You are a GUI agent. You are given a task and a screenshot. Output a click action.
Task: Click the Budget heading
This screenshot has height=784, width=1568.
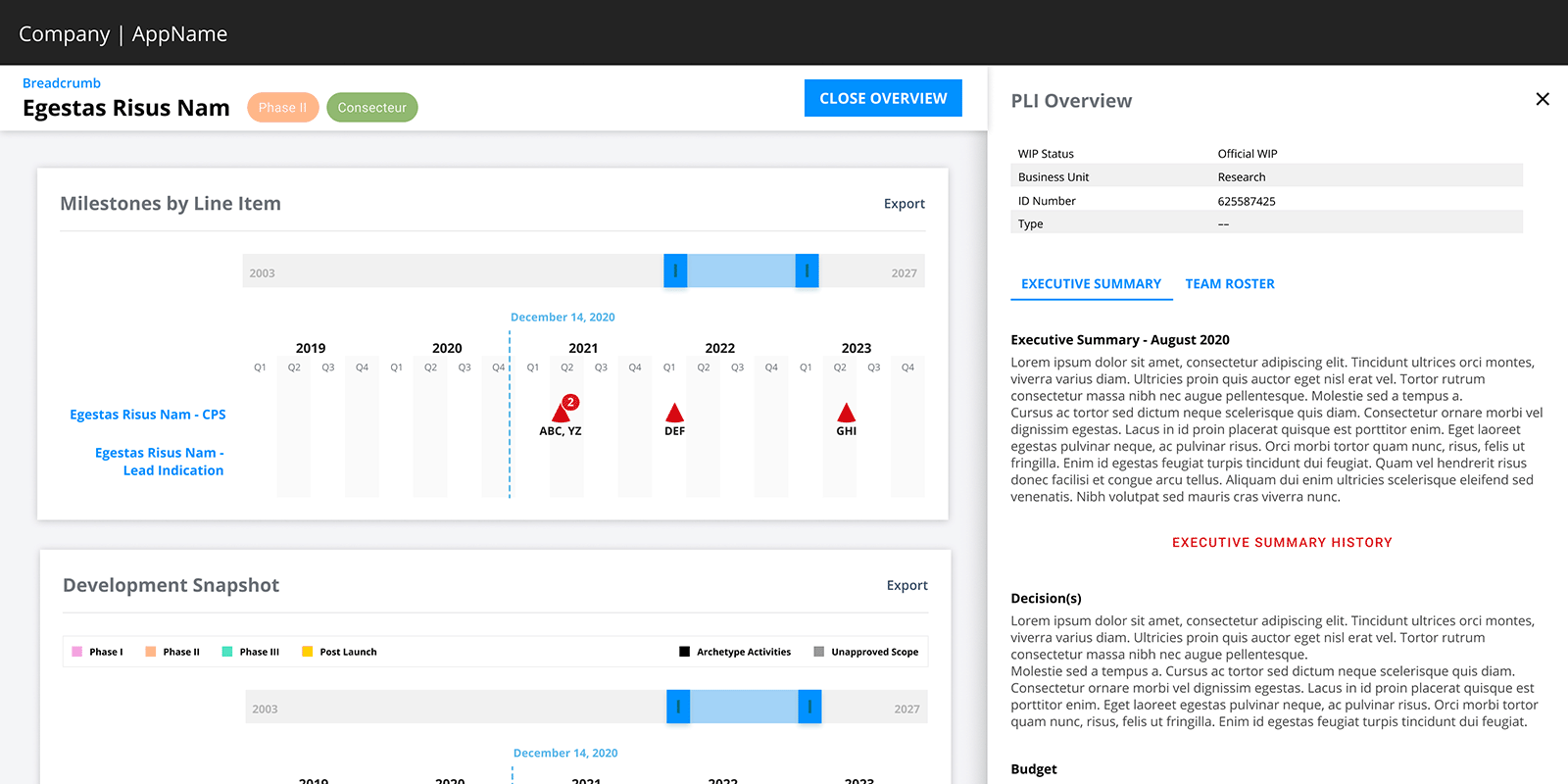[x=1034, y=769]
